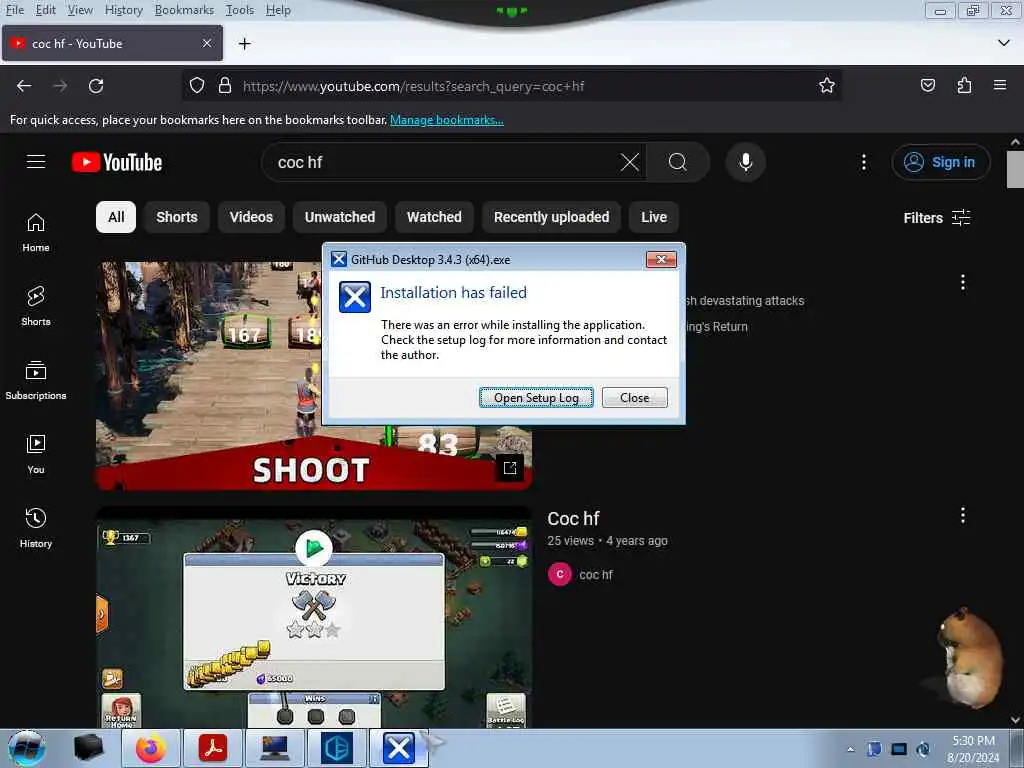Click the page vertical scrollbar thumb

pyautogui.click(x=1015, y=169)
